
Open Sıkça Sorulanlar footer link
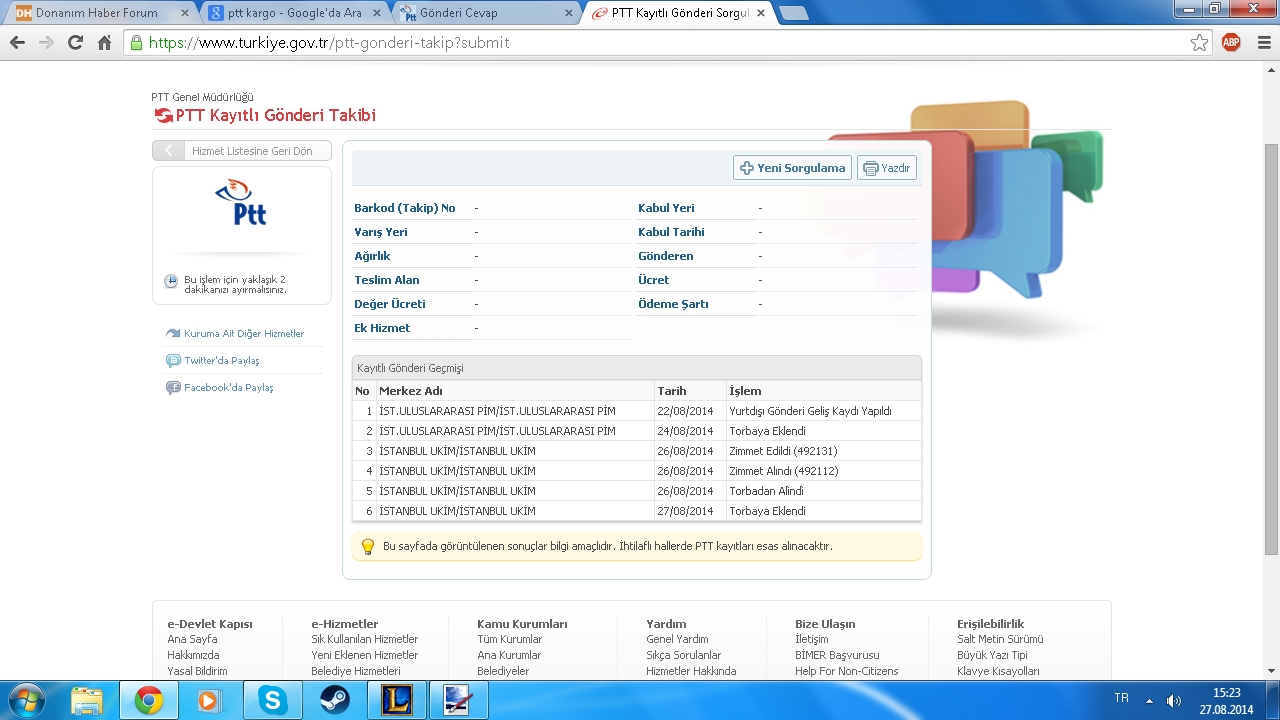(683, 655)
